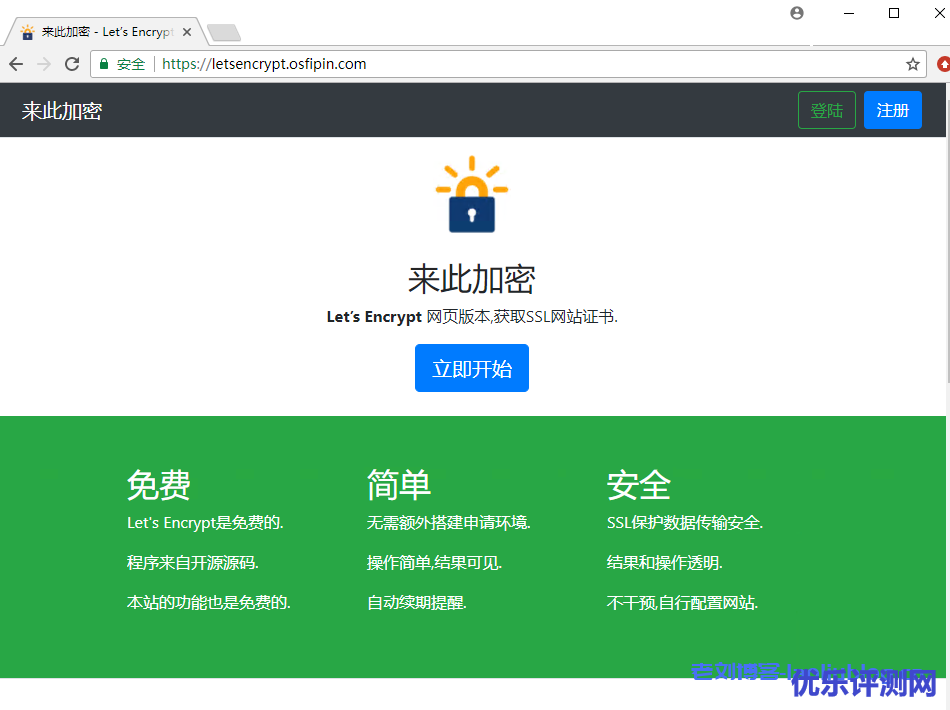Open the Chrome profile account icon

click(x=796, y=13)
